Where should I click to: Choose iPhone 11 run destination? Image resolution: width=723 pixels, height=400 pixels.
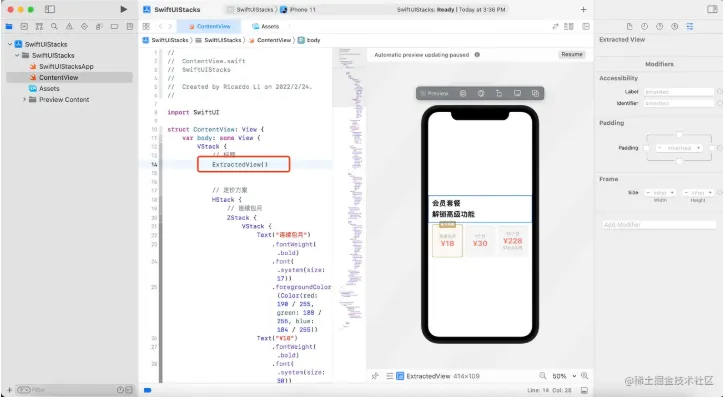[298, 10]
